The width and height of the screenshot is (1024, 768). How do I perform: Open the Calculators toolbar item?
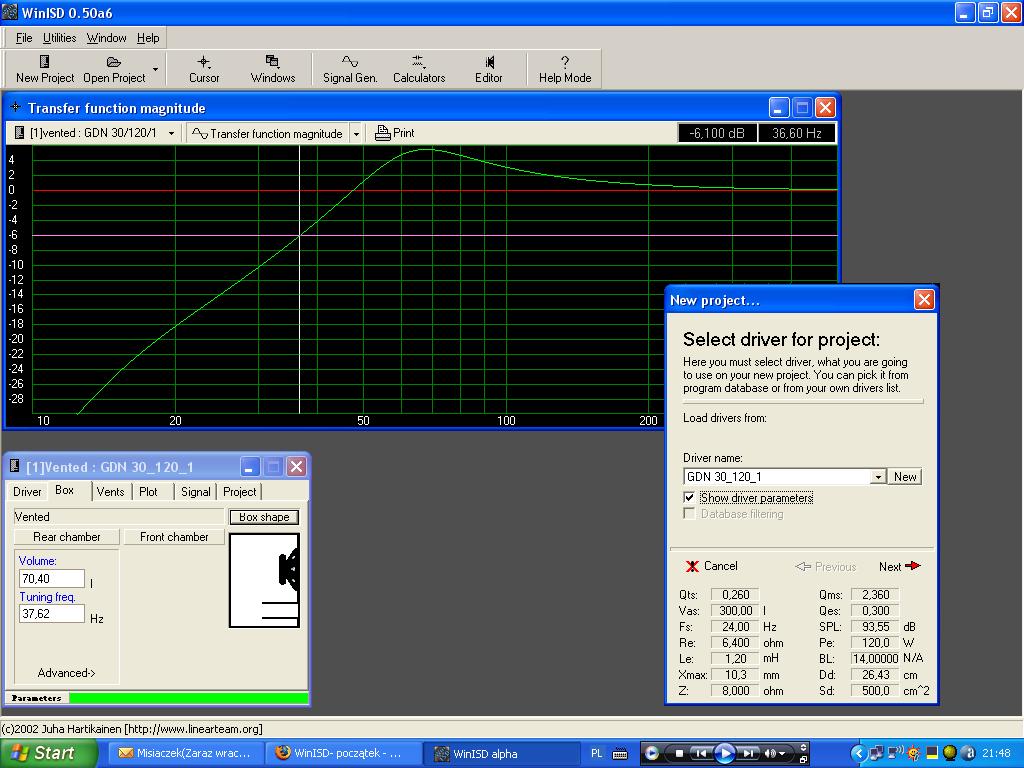[x=419, y=68]
